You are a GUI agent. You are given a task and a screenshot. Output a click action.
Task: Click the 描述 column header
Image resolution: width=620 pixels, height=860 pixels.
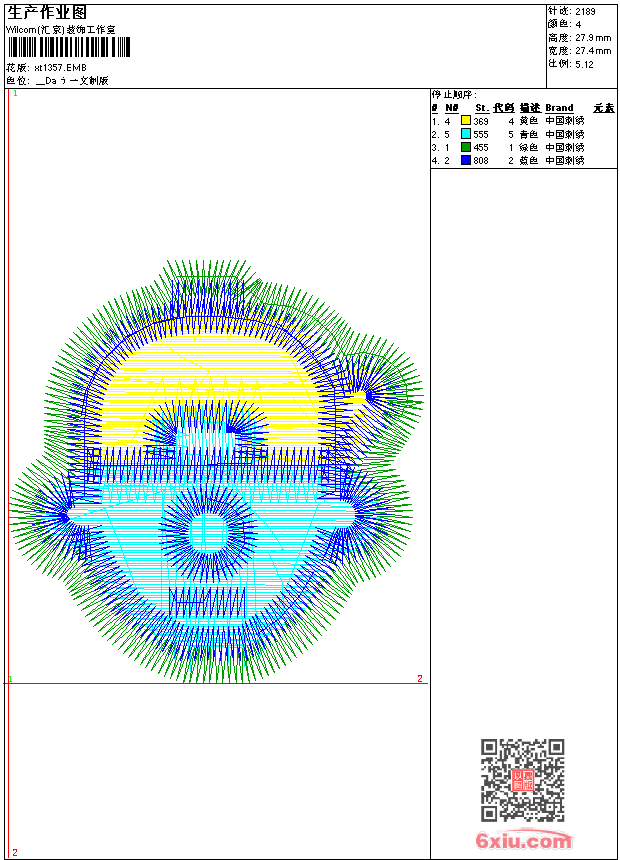(x=530, y=108)
